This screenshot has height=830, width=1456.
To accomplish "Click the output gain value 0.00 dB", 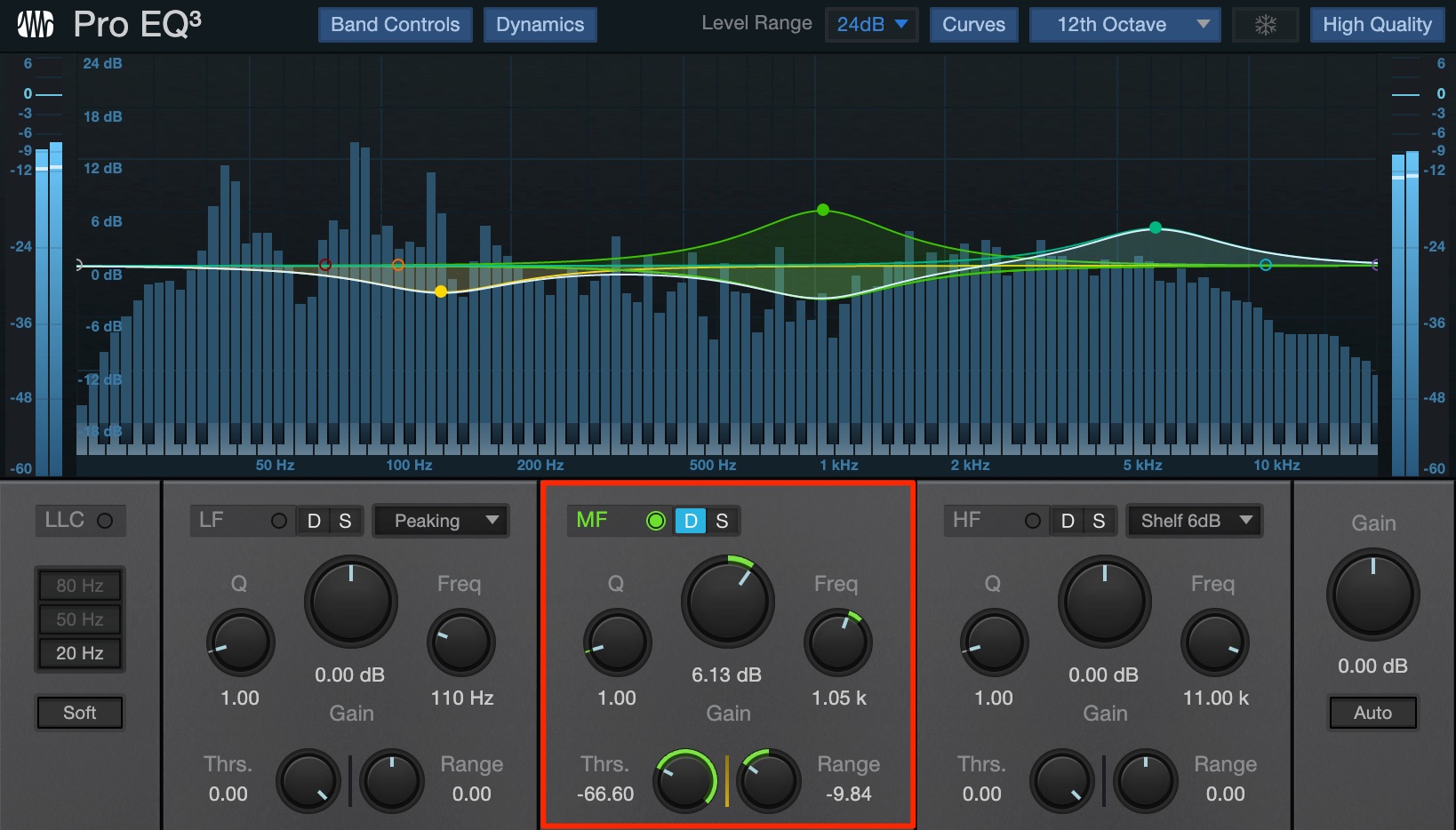I will (x=1372, y=666).
